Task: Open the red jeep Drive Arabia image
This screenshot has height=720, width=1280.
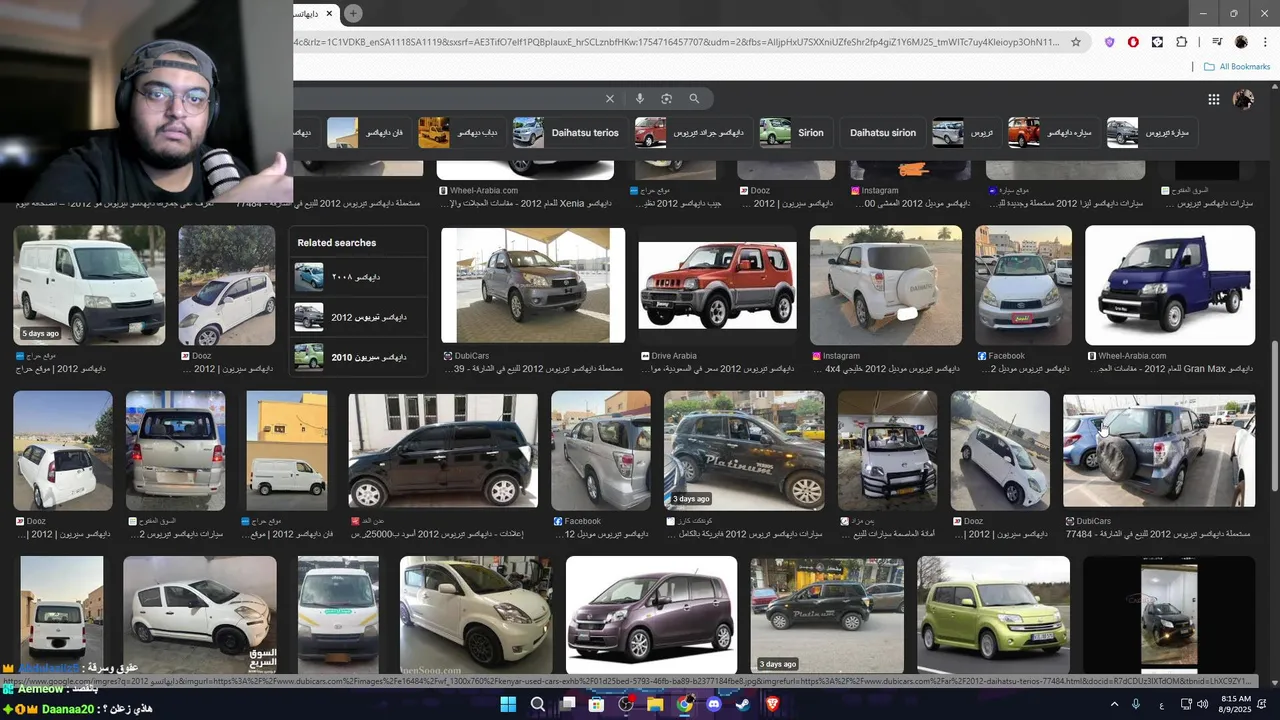Action: click(x=718, y=285)
